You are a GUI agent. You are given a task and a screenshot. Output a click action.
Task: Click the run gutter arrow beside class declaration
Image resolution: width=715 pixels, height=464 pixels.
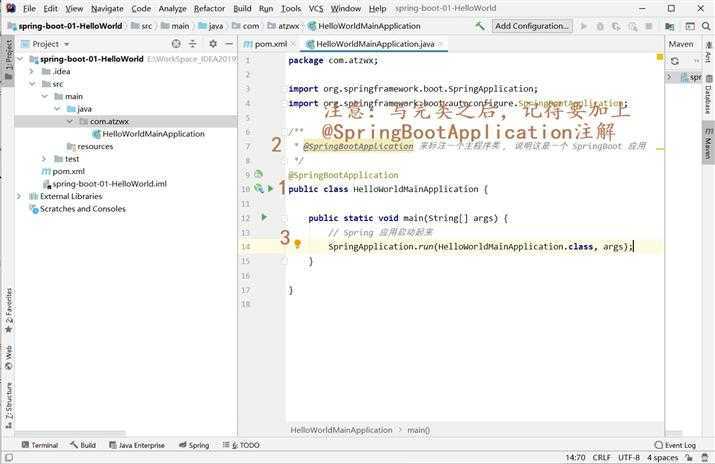tap(270, 188)
